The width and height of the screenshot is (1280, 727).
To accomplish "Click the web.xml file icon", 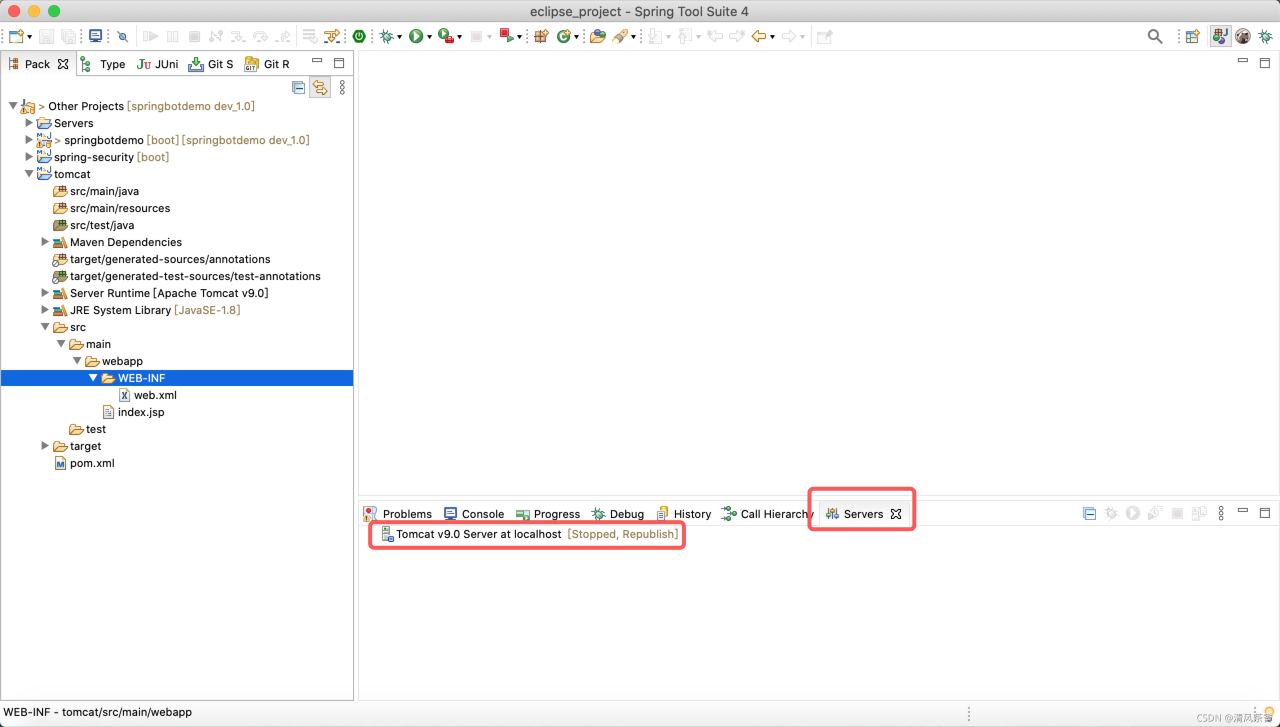I will [125, 395].
